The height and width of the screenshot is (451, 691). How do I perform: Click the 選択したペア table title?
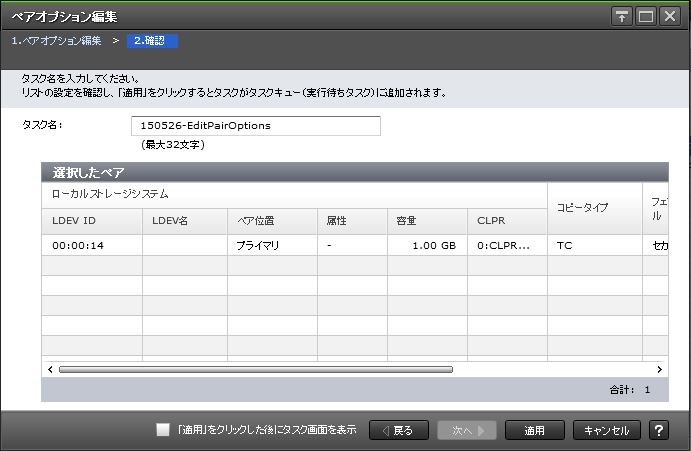coord(88,172)
